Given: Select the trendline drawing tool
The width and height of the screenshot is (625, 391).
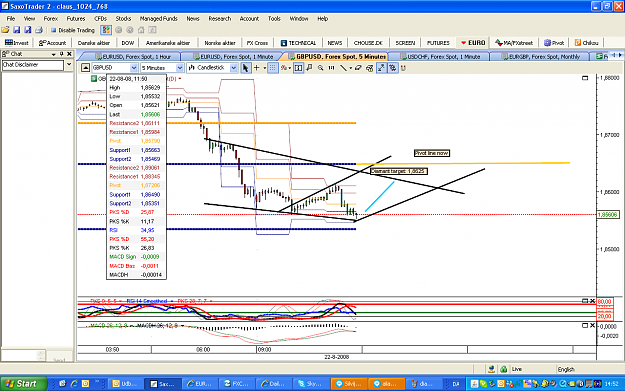Looking at the screenshot, I should pos(343,68).
